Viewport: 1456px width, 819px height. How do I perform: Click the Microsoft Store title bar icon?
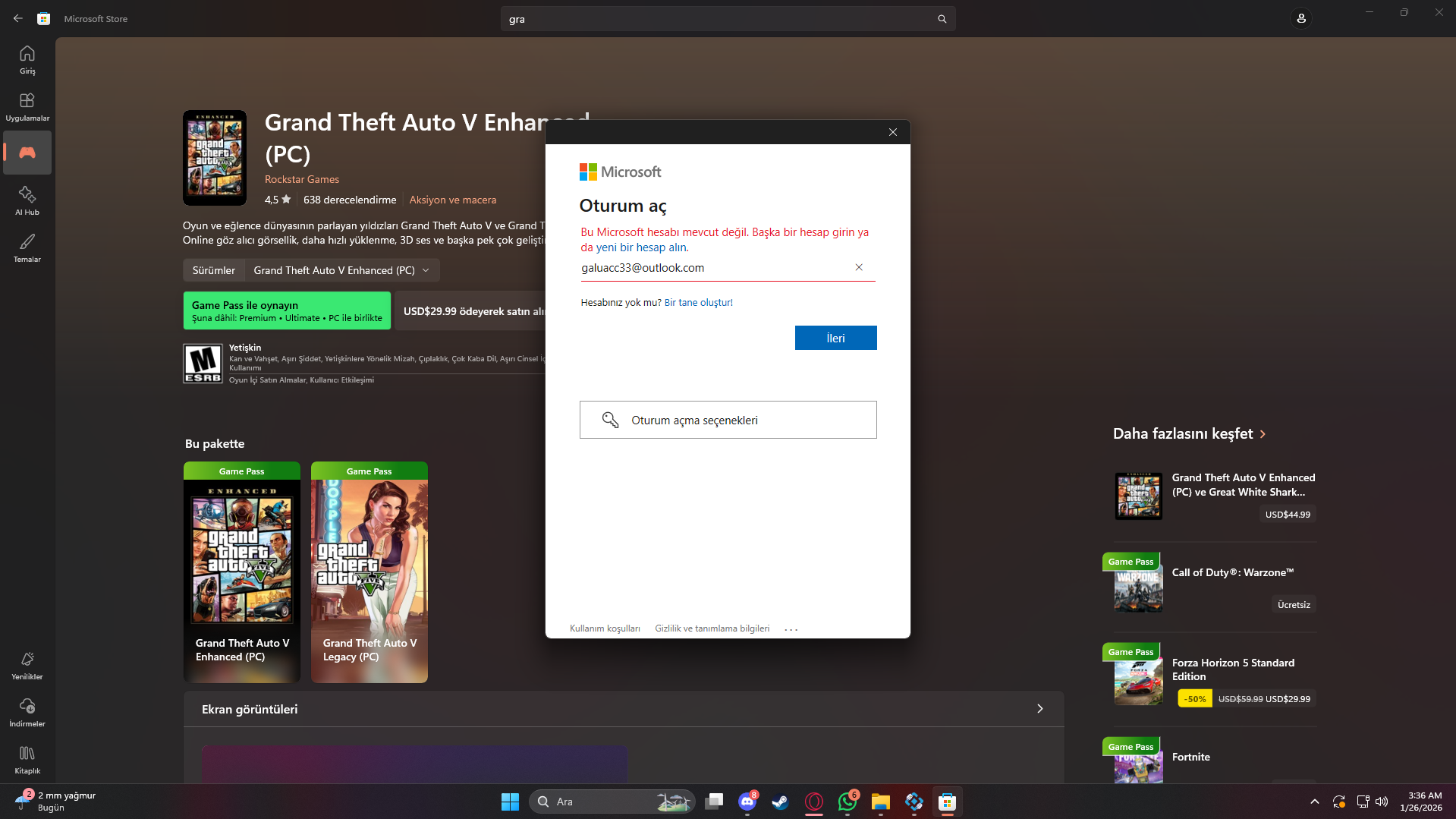[x=44, y=18]
